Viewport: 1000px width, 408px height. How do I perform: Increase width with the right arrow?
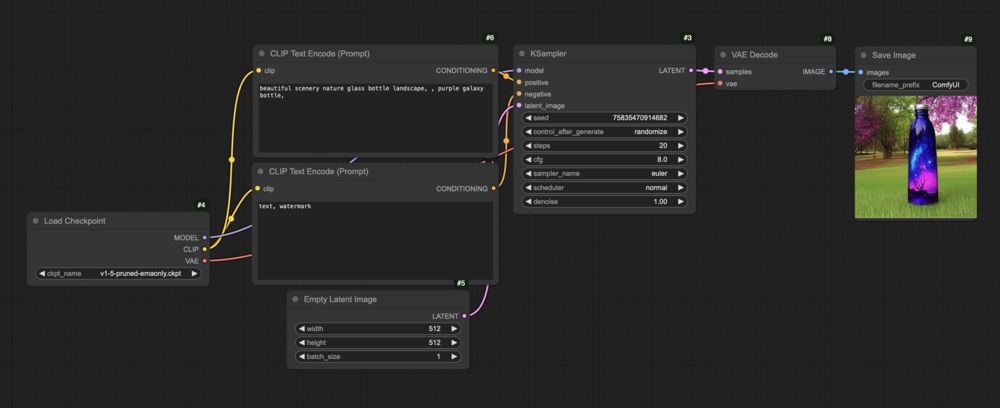tap(454, 329)
